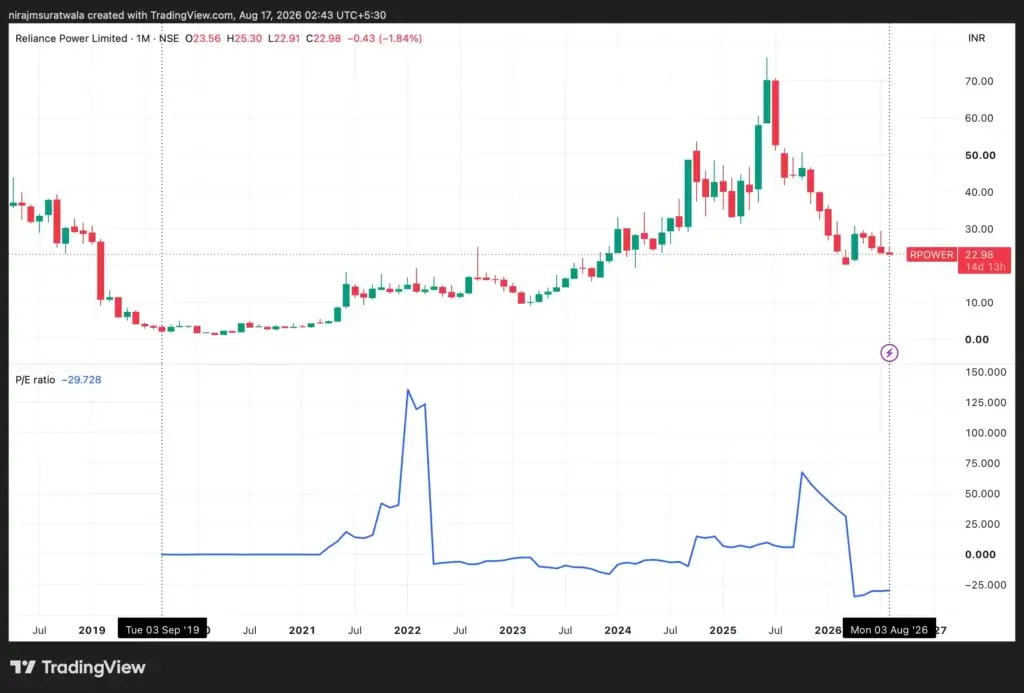Click the Reliance Power Limited symbol title
1024x693 pixels.
(71, 39)
